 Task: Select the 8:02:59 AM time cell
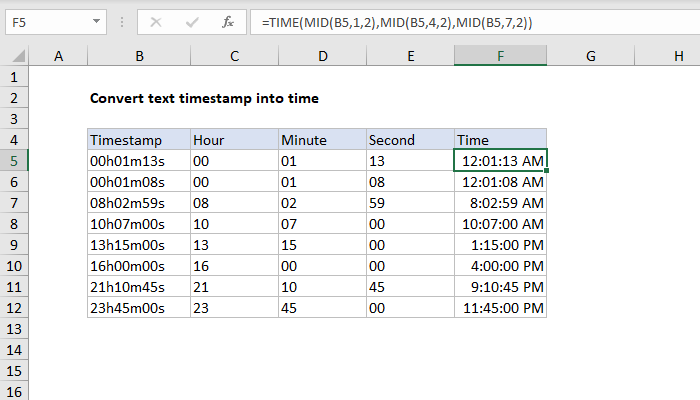pyautogui.click(x=500, y=203)
